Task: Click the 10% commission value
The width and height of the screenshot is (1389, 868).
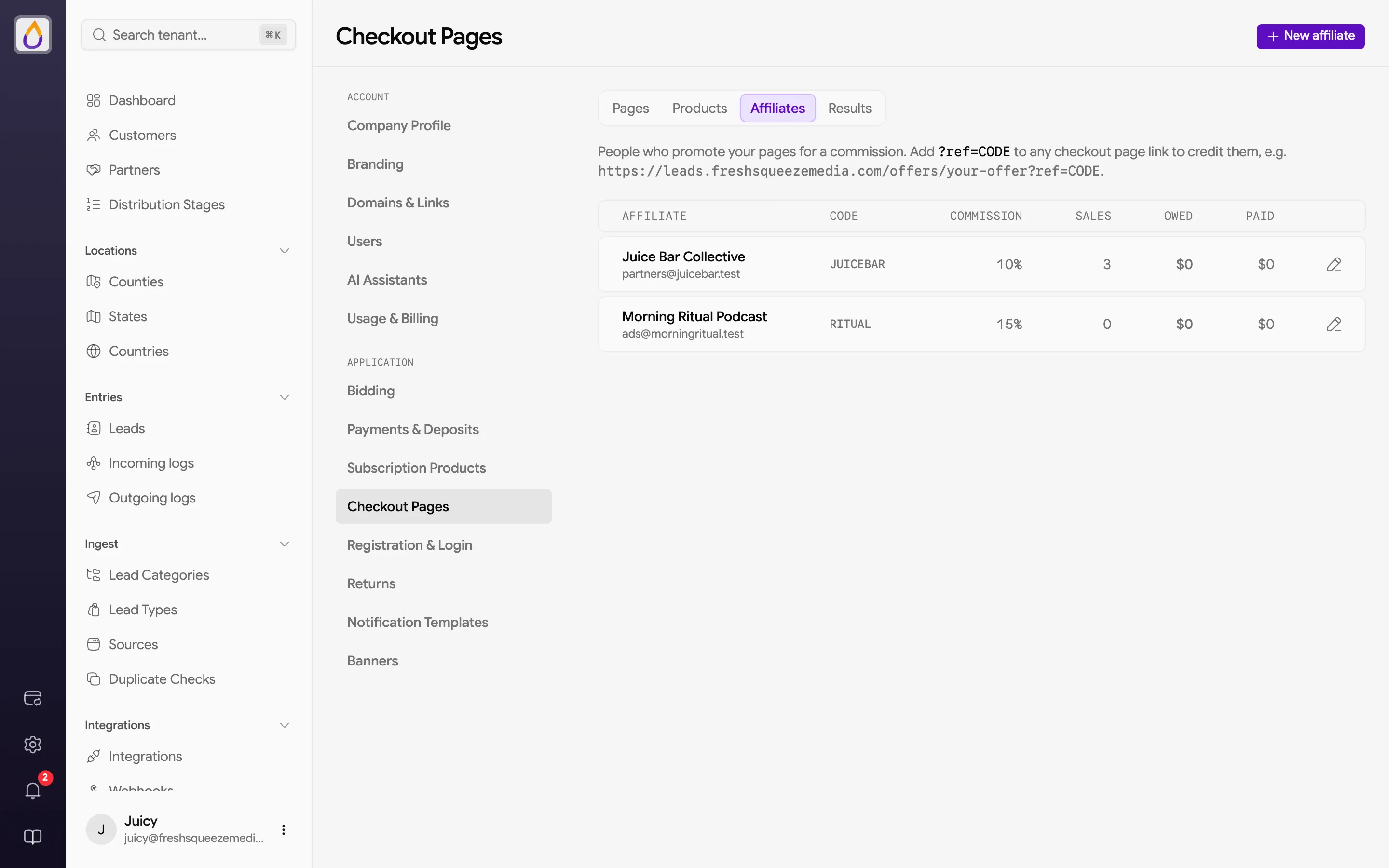Action: [x=1009, y=265]
